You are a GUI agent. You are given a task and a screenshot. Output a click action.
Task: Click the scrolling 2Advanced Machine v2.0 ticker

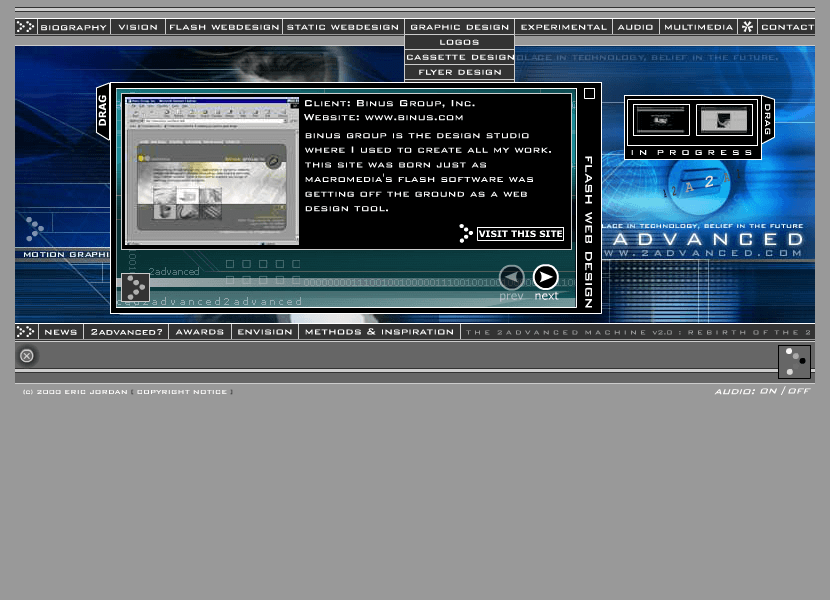[x=638, y=333]
